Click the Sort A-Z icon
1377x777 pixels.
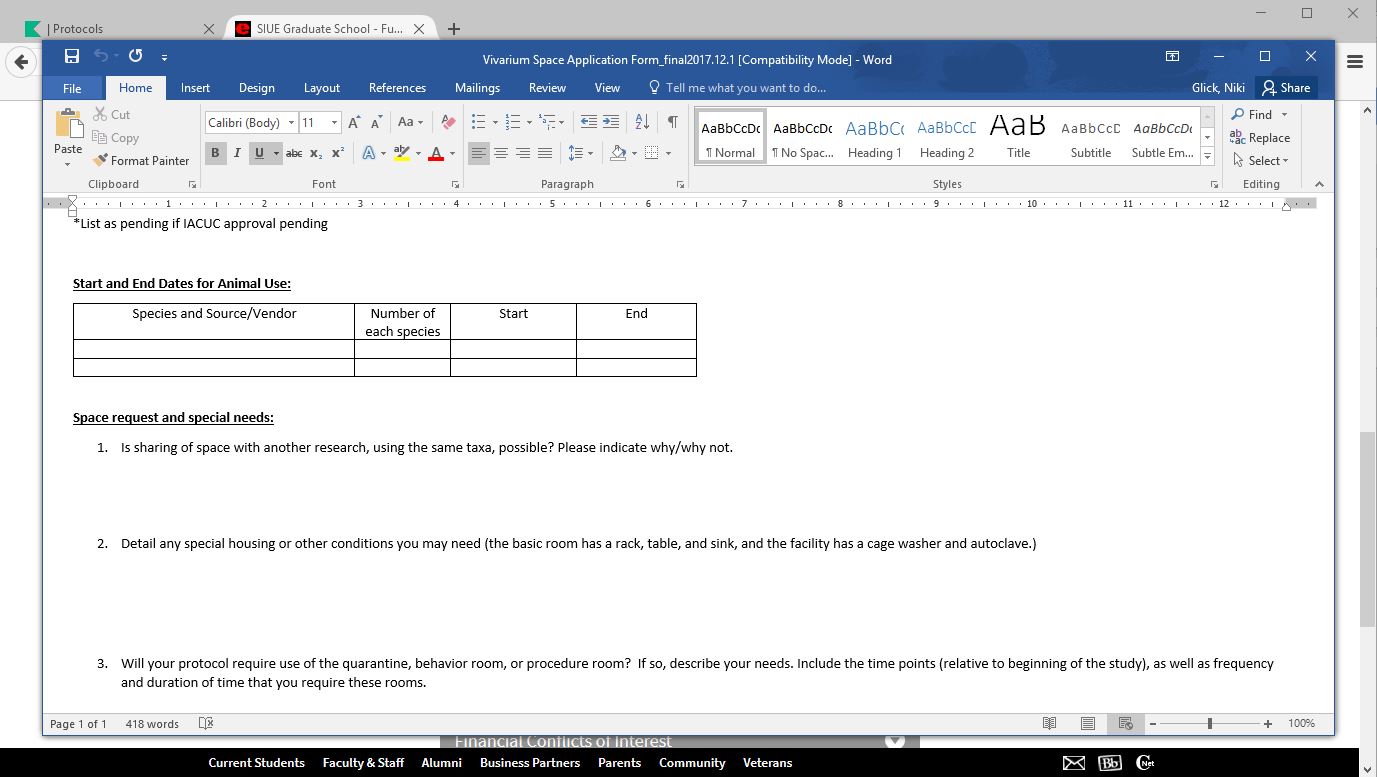point(642,122)
